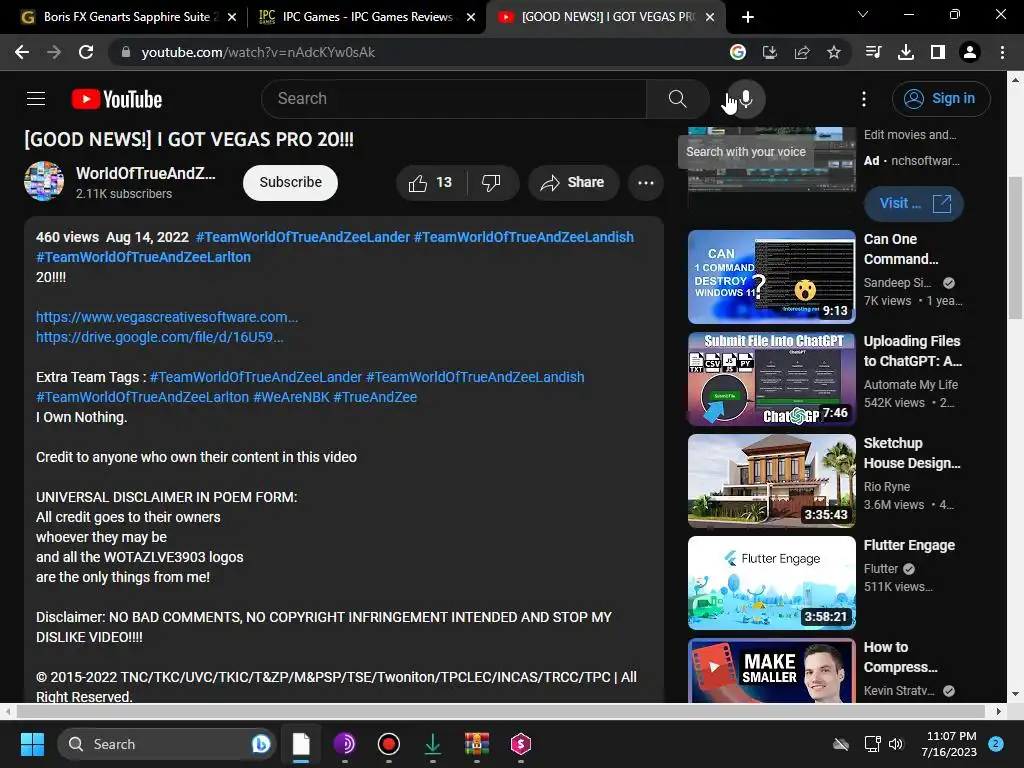Open the pink hexagon S taskbar app
1024x768 pixels.
520,744
